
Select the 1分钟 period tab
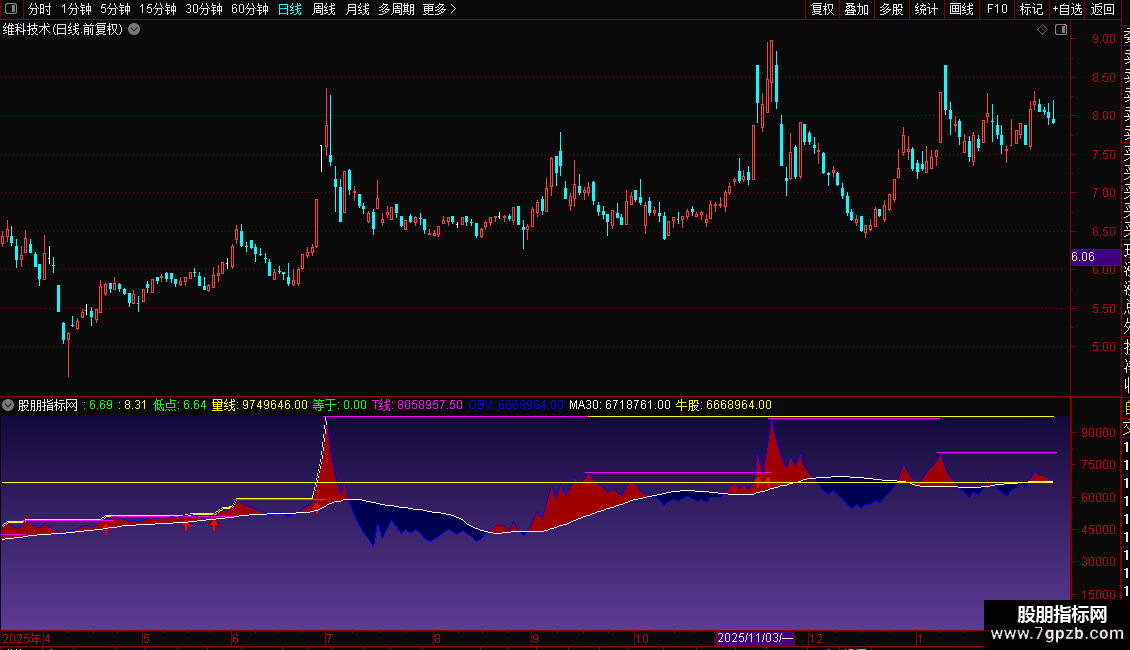click(76, 9)
